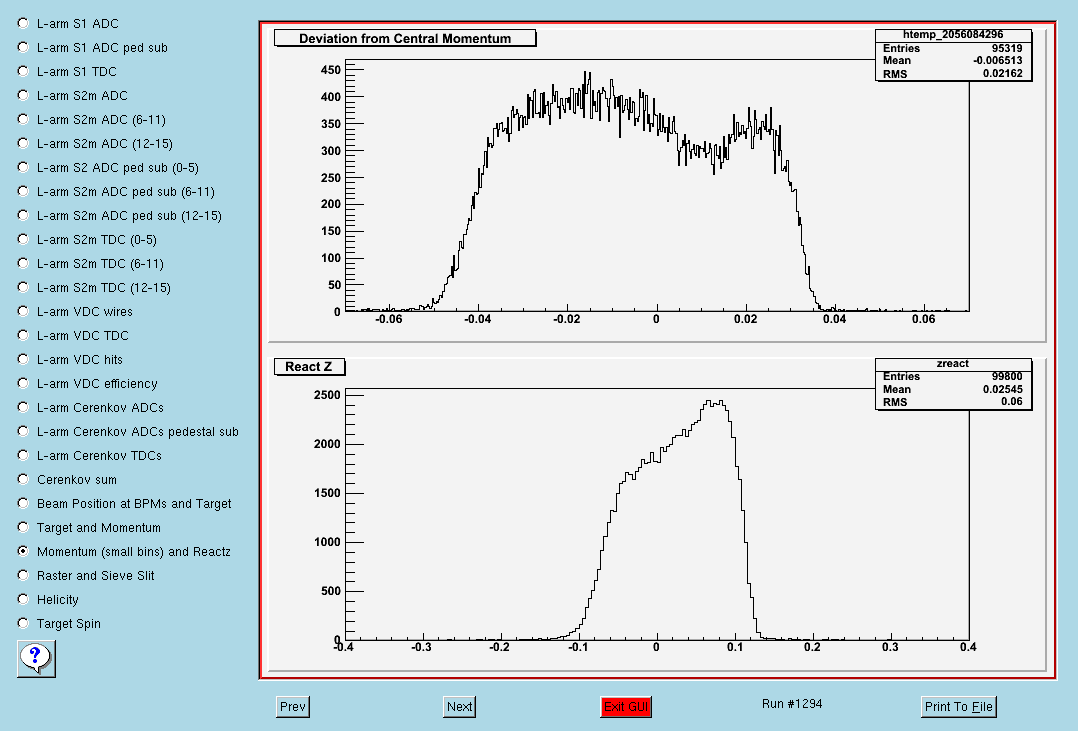Choose Cerenkov sum radio button
This screenshot has height=731, width=1078.
point(23,479)
